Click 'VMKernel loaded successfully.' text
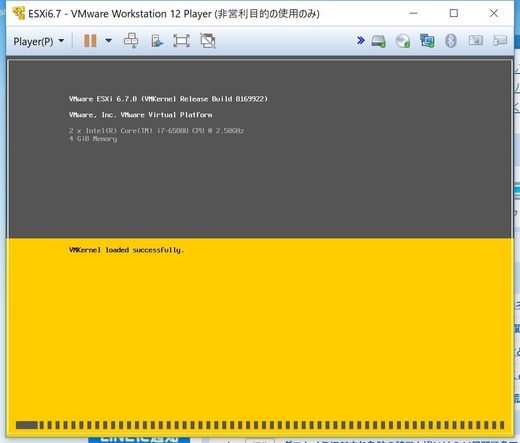Image resolution: width=520 pixels, height=443 pixels. click(x=126, y=250)
